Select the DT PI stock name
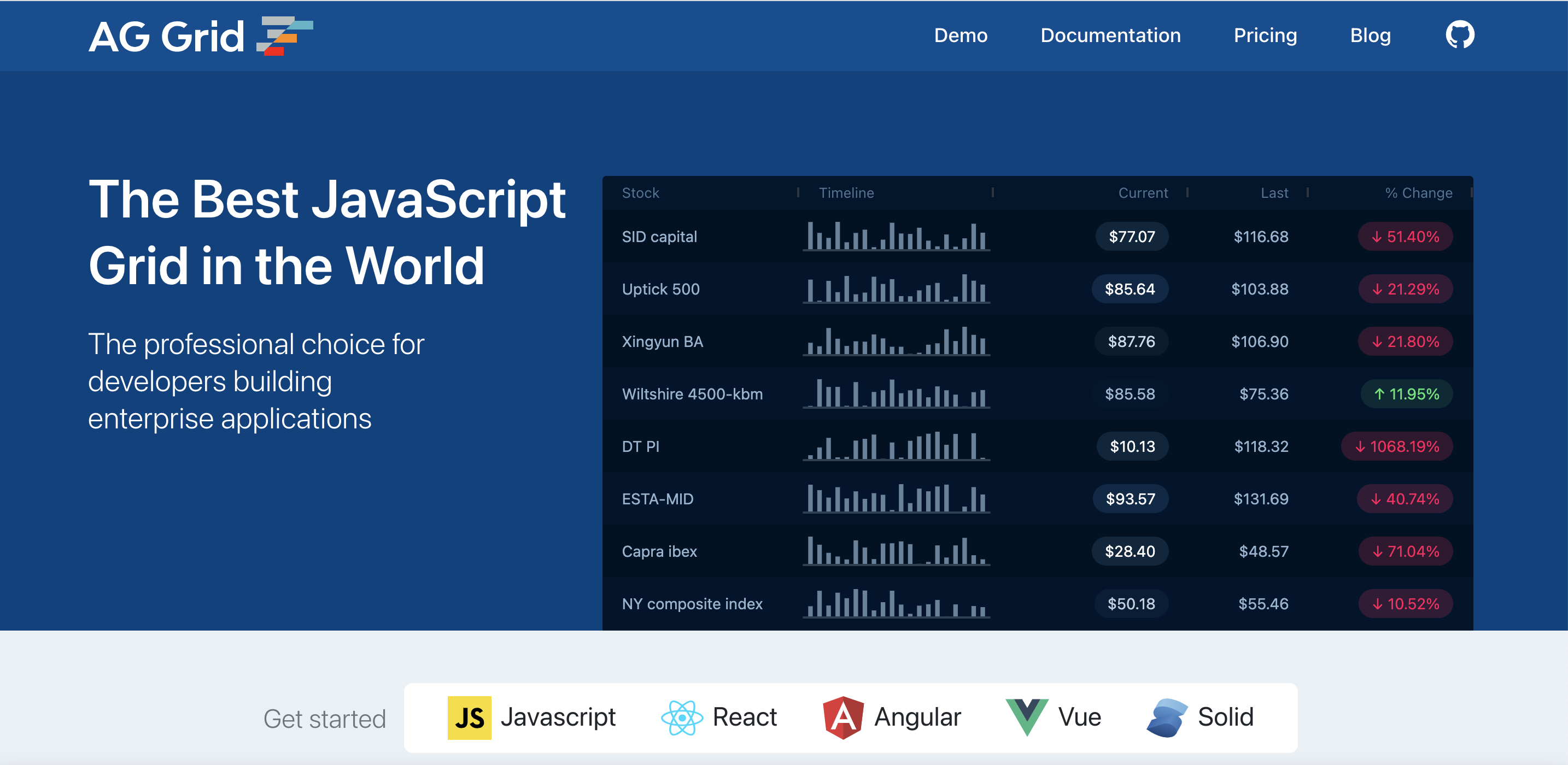Viewport: 1568px width, 765px height. coord(640,446)
